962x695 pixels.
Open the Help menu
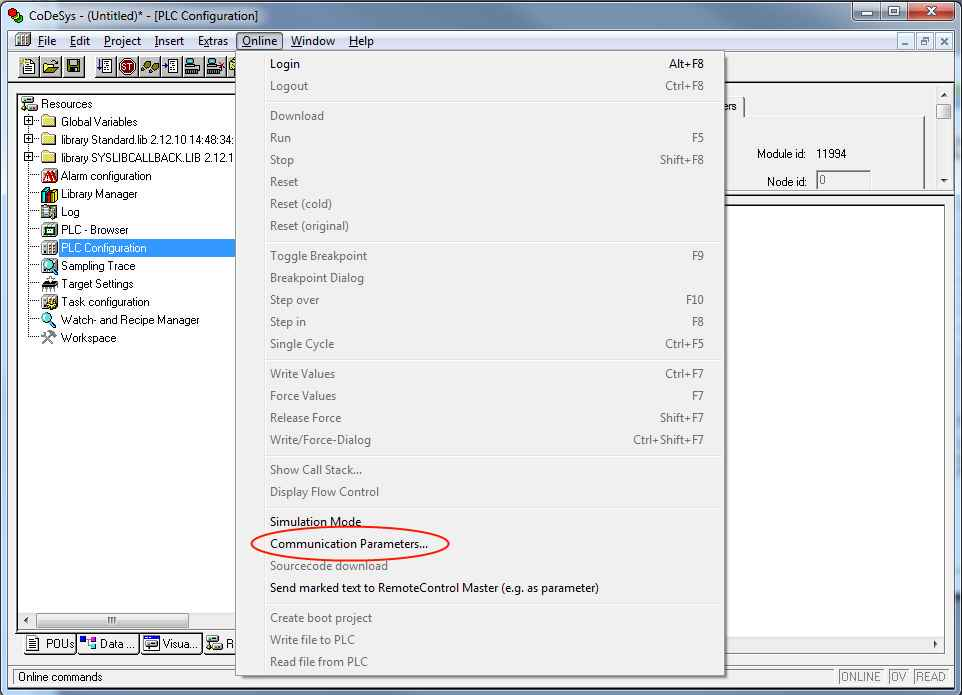point(361,40)
